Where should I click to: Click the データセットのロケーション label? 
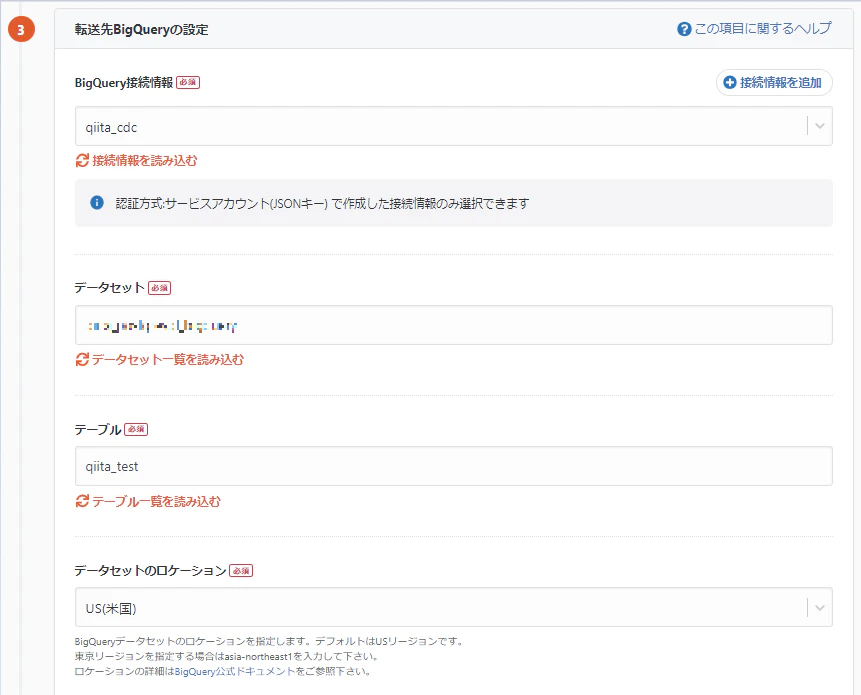[x=150, y=571]
